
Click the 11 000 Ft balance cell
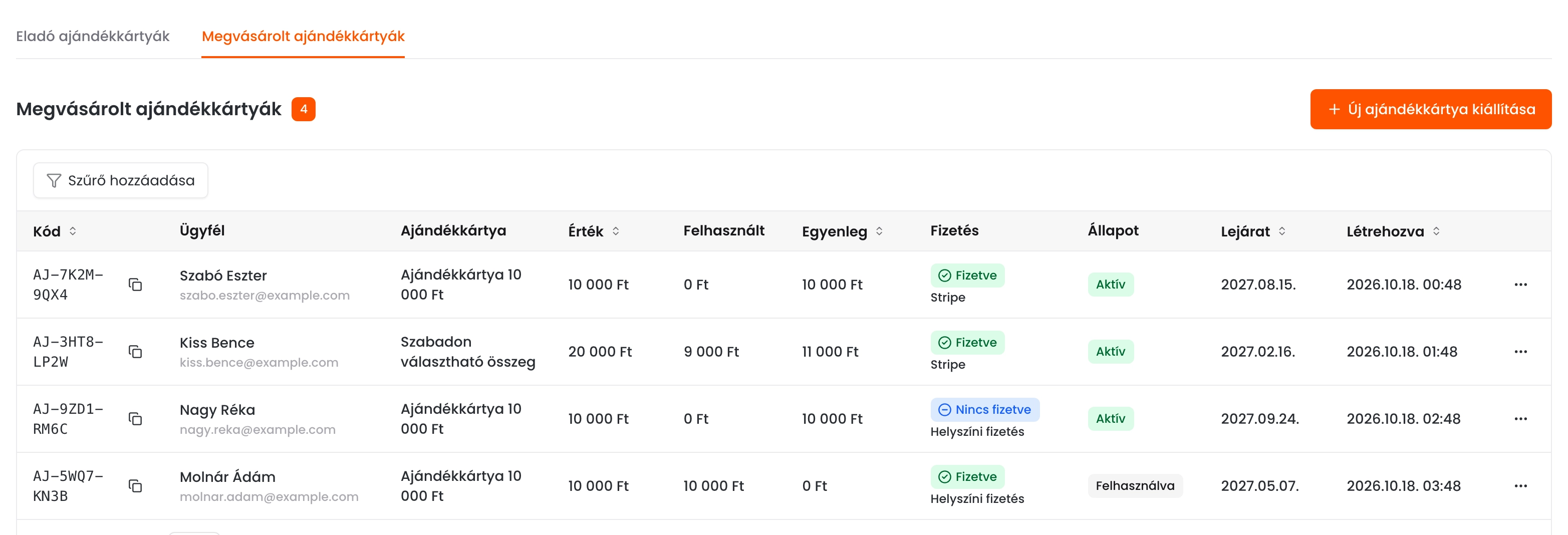(x=830, y=352)
